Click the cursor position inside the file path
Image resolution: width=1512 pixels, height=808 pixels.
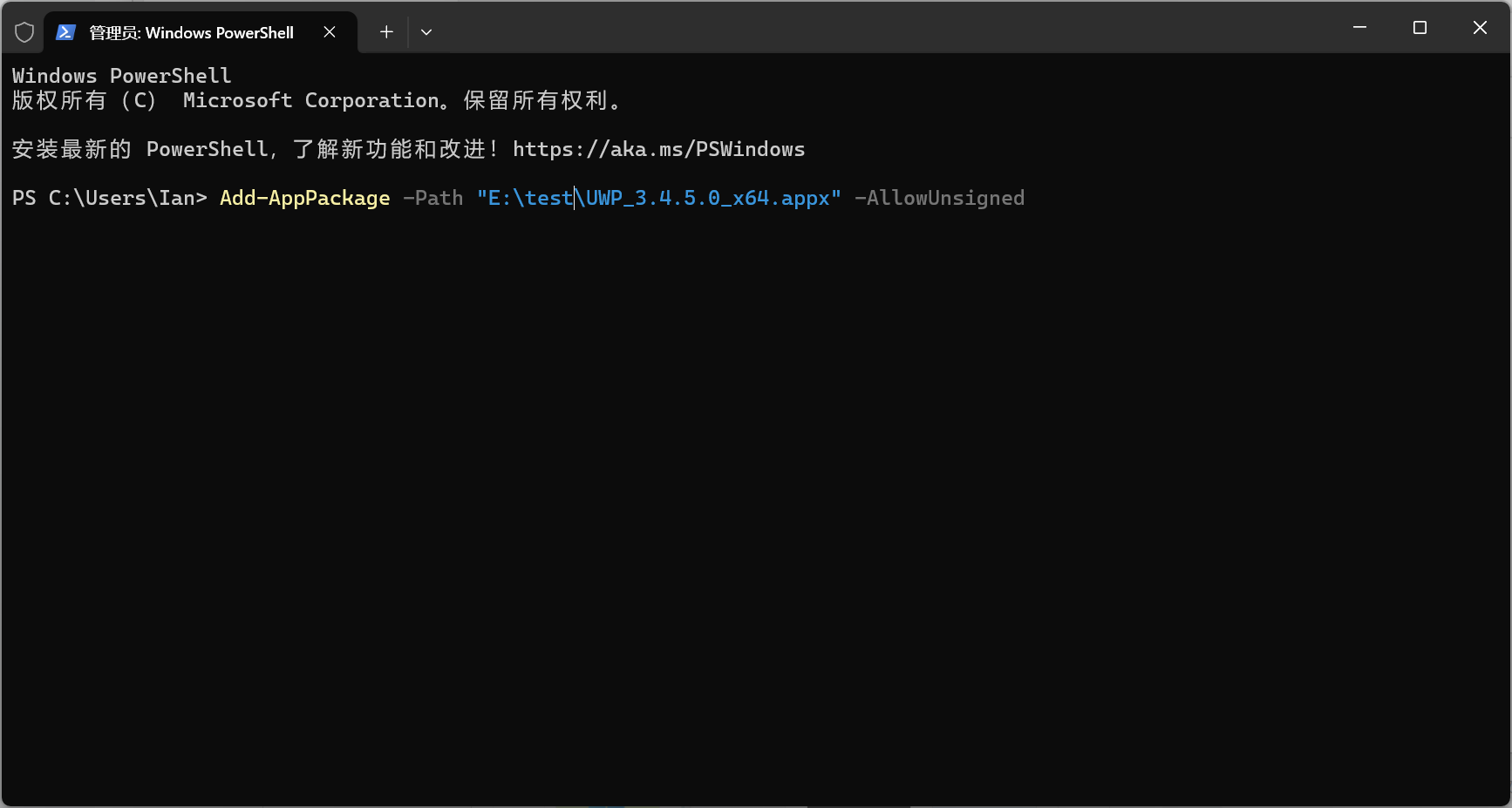(x=575, y=198)
